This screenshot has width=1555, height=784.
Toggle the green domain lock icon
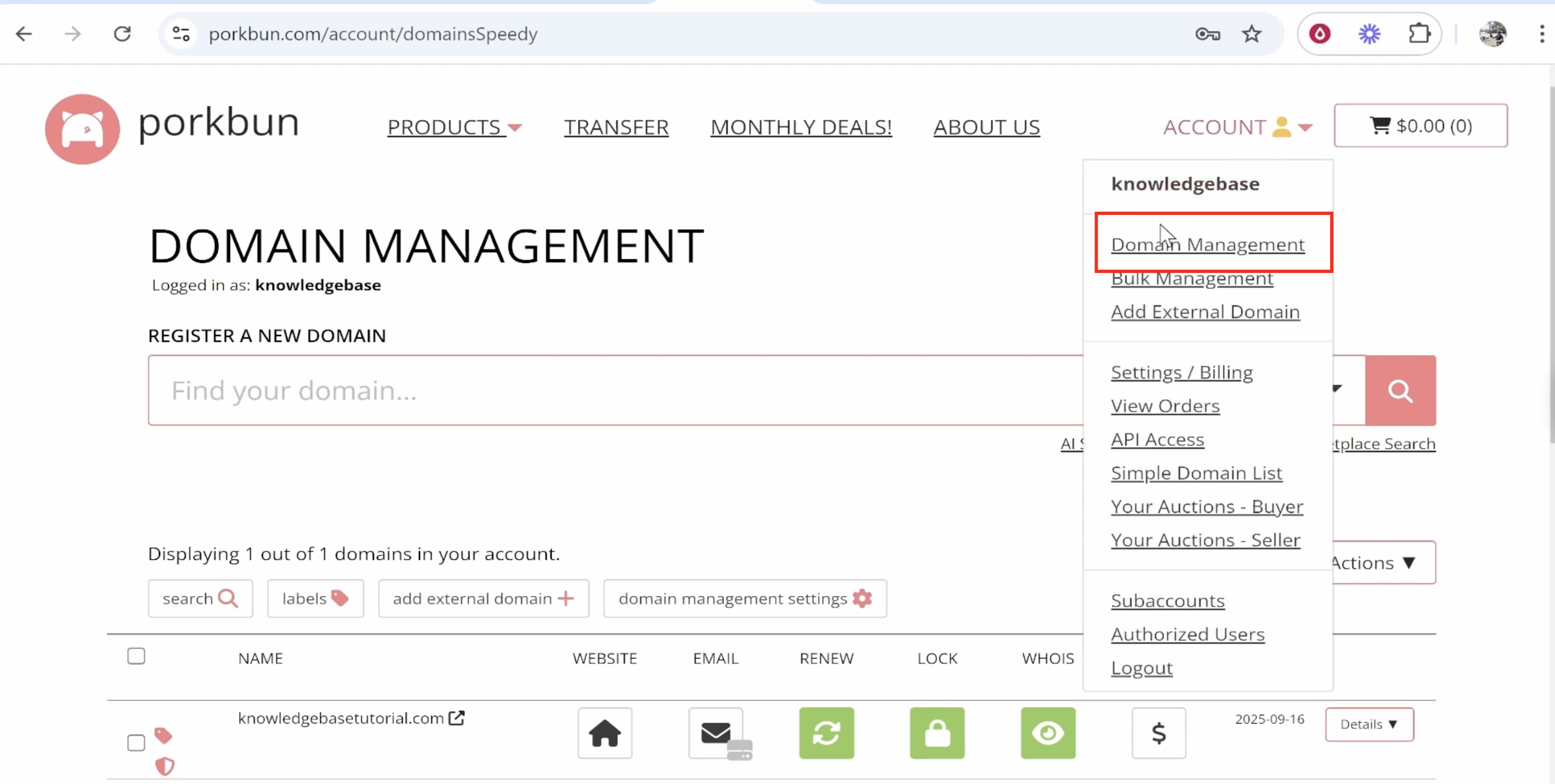coord(937,732)
